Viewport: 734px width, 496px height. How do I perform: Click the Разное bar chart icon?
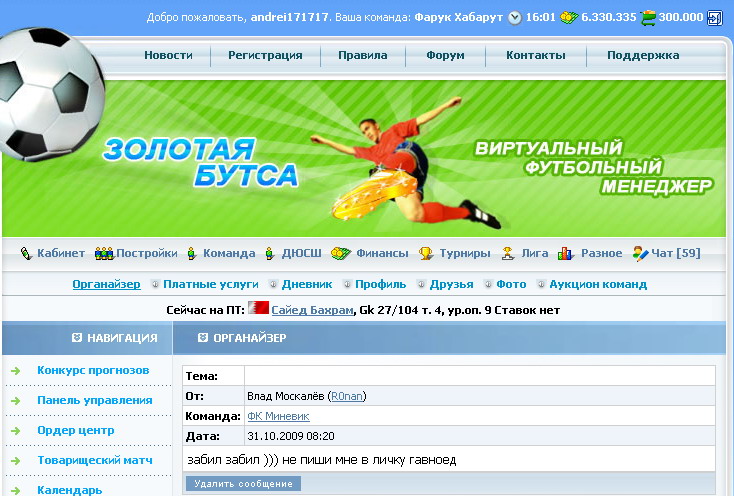click(x=566, y=254)
